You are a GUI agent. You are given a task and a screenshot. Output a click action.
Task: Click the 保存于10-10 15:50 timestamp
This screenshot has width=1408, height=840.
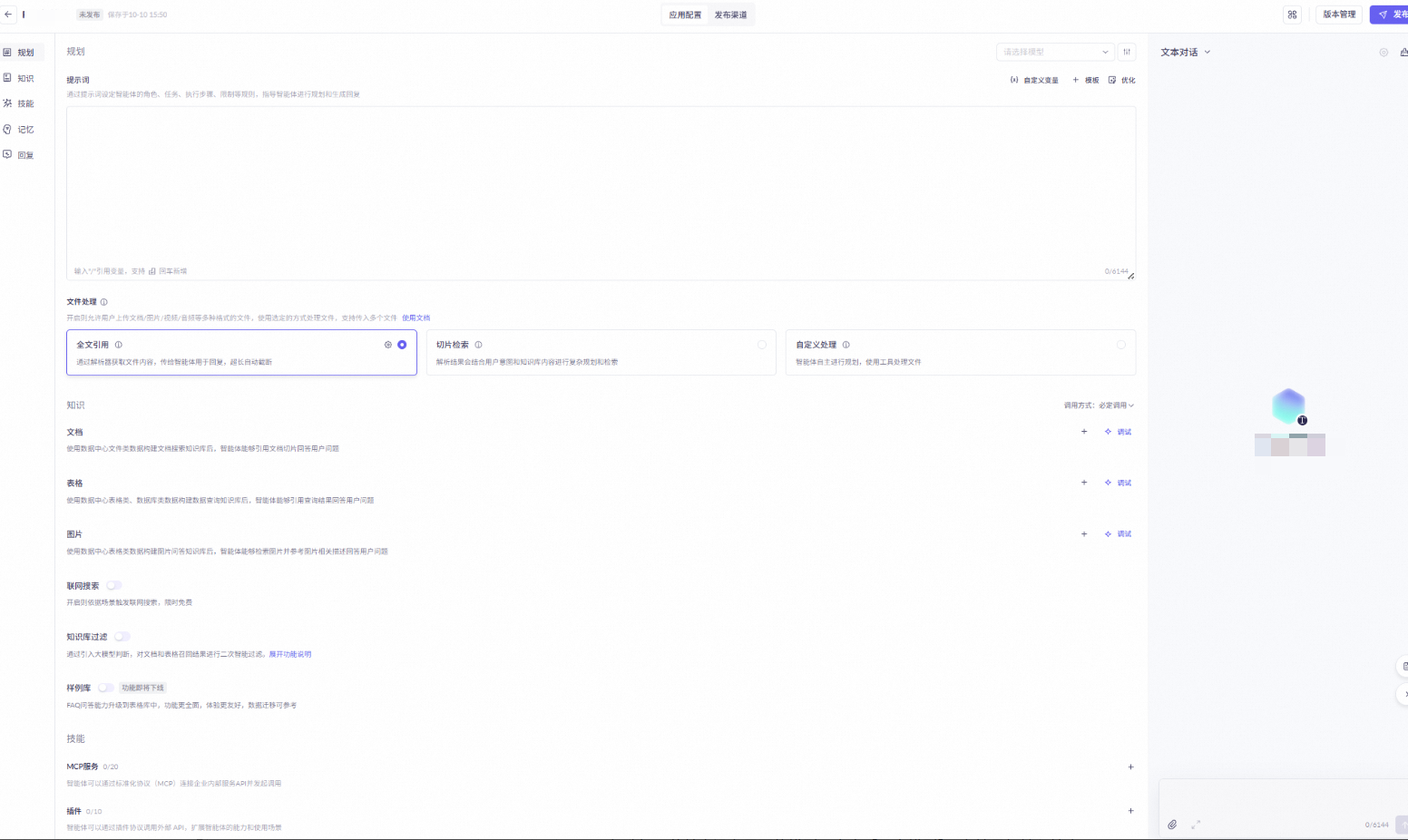tap(137, 15)
